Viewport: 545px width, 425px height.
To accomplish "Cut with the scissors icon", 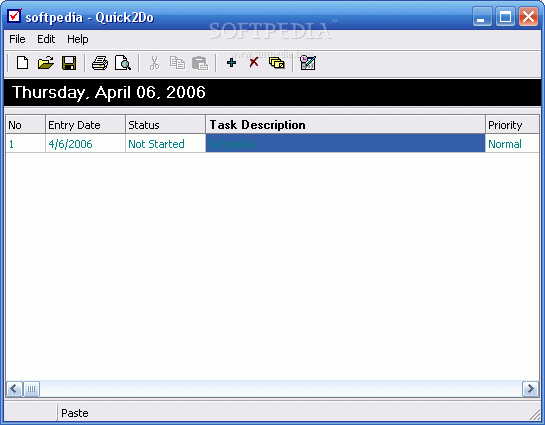I will click(154, 63).
